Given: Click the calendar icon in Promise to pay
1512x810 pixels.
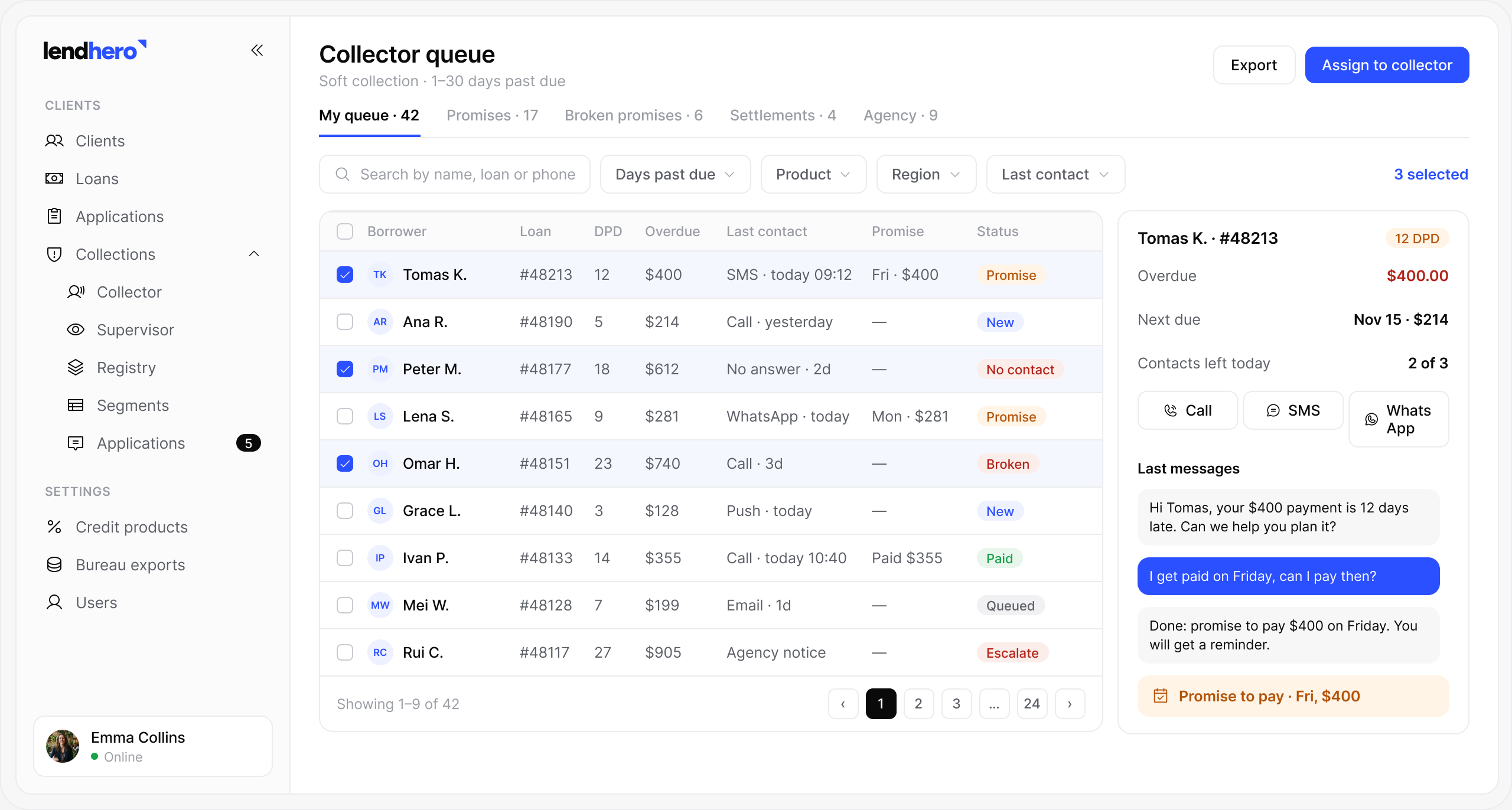Looking at the screenshot, I should click(x=1161, y=695).
